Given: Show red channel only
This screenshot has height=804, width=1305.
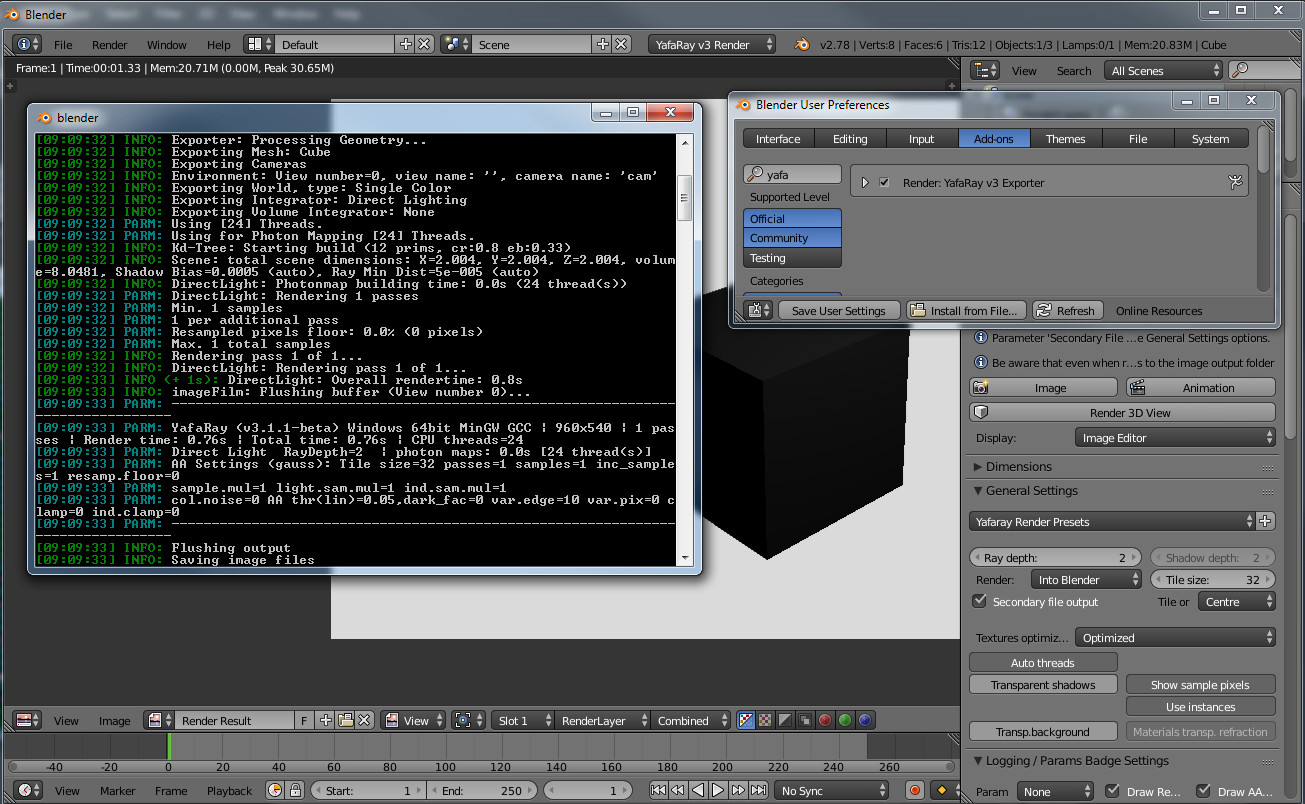Looking at the screenshot, I should click(x=825, y=720).
